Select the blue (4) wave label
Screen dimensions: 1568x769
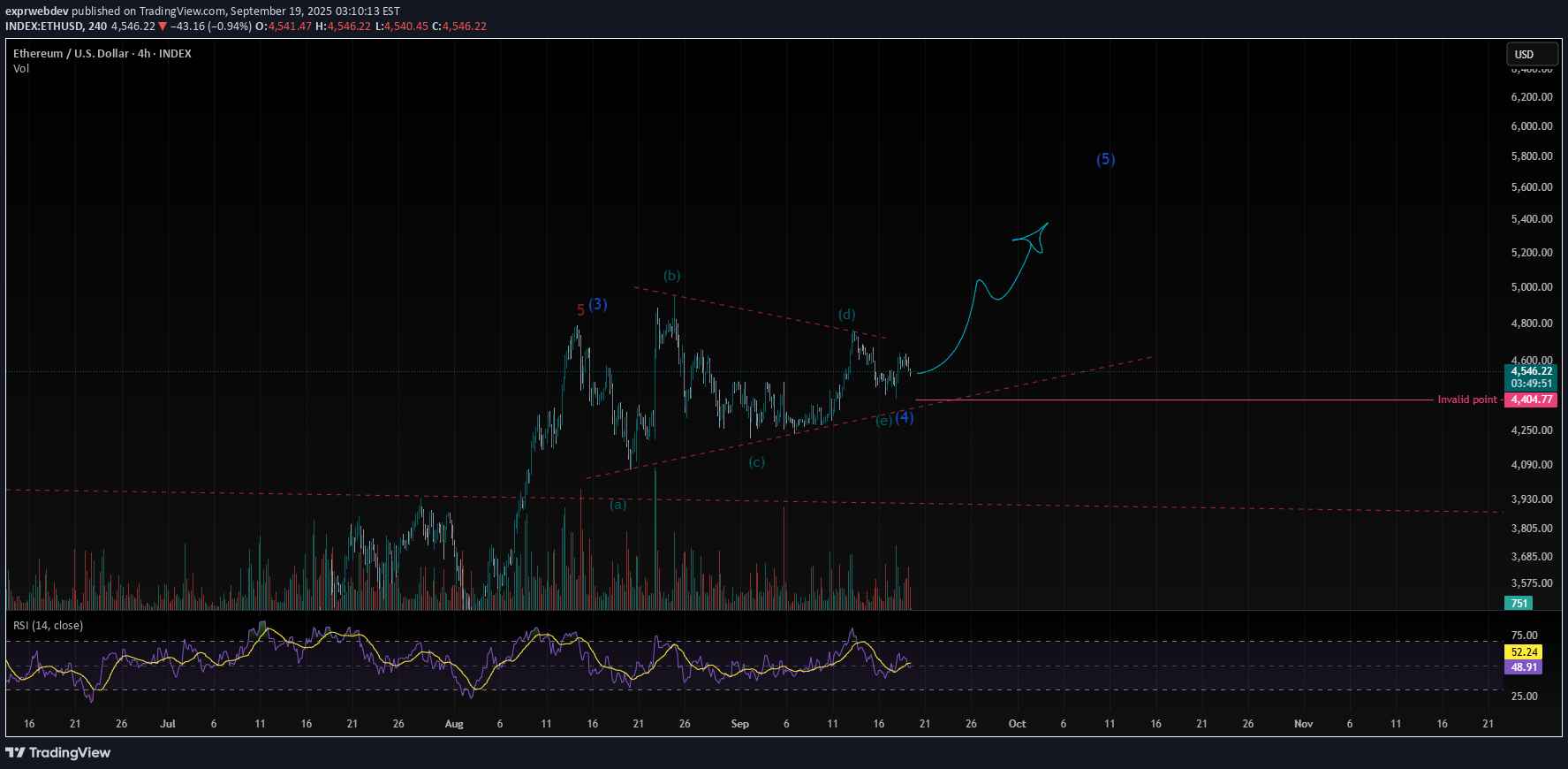pyautogui.click(x=905, y=417)
